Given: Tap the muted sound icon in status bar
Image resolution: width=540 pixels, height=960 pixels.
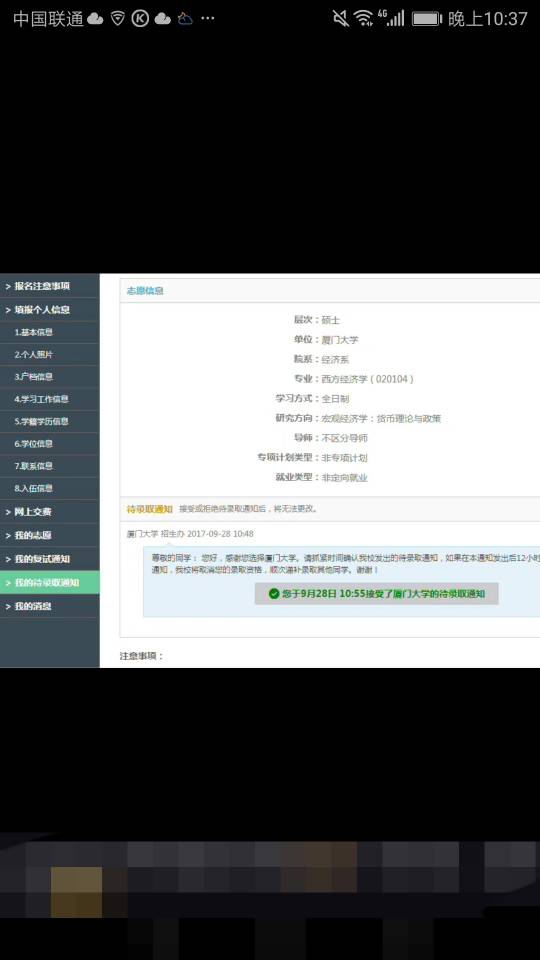Looking at the screenshot, I should 341,18.
